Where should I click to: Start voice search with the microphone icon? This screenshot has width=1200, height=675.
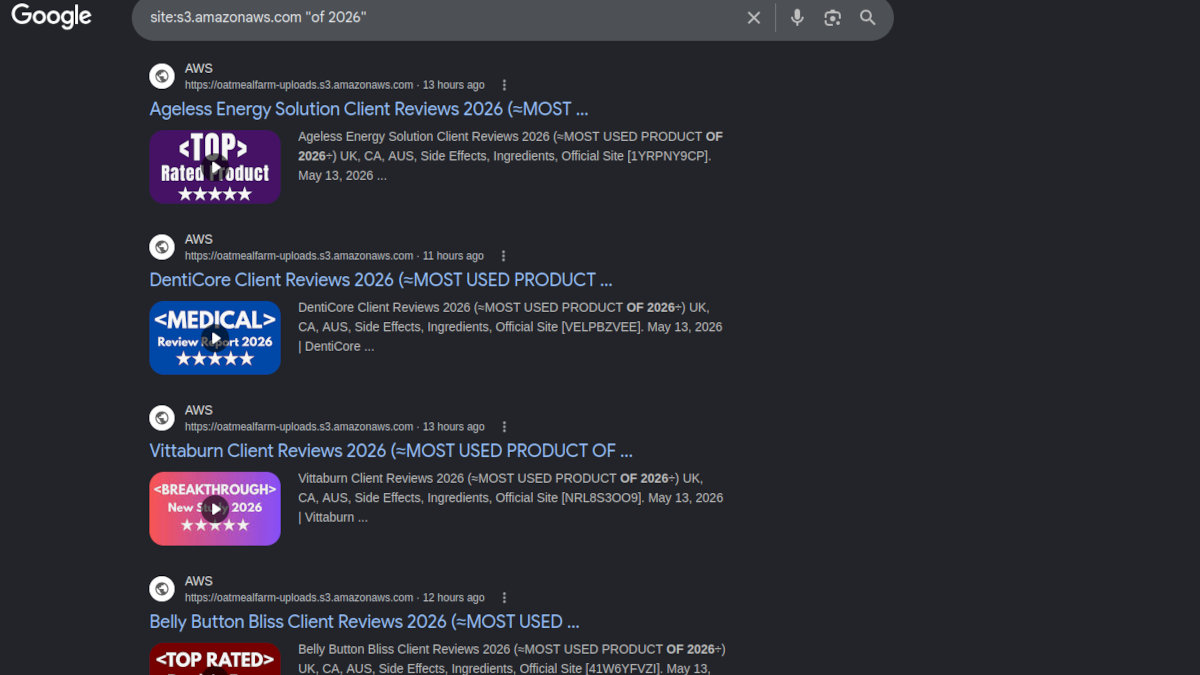tap(797, 18)
